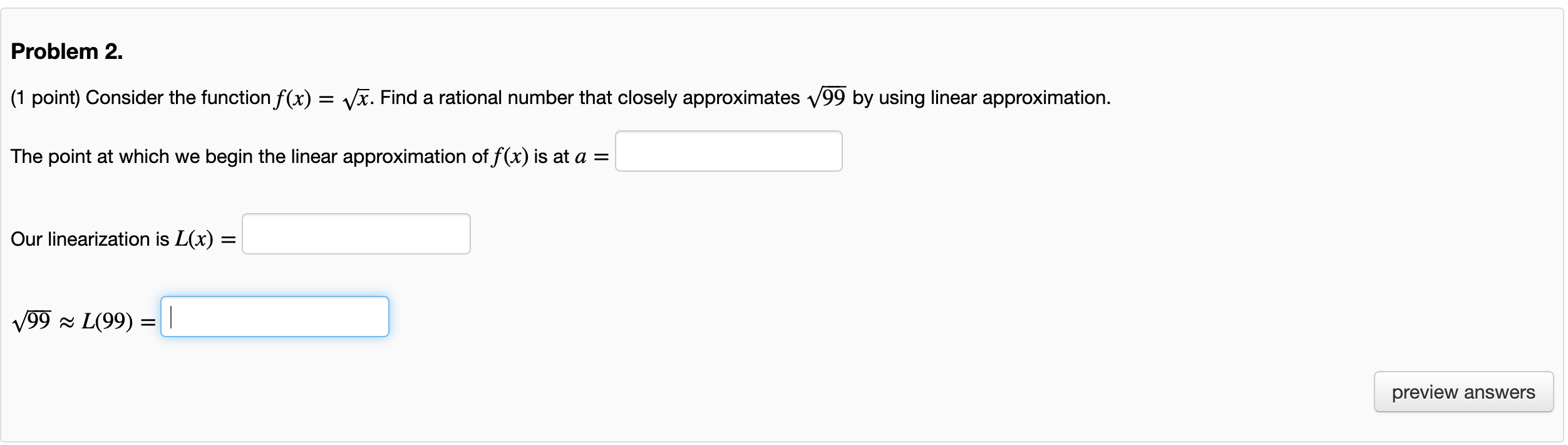Viewport: 1568px width, 445px height.
Task: Click the italic 'a =' label
Action: pos(591,157)
